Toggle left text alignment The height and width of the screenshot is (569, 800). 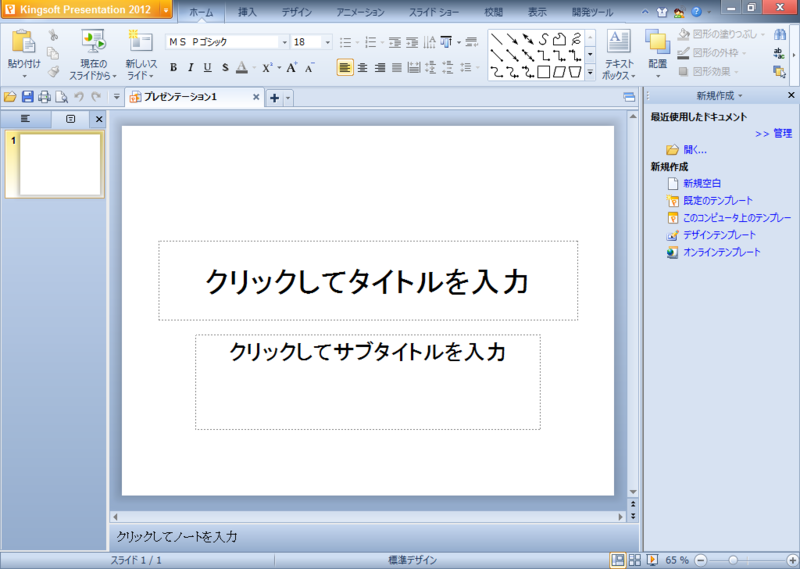[345, 67]
